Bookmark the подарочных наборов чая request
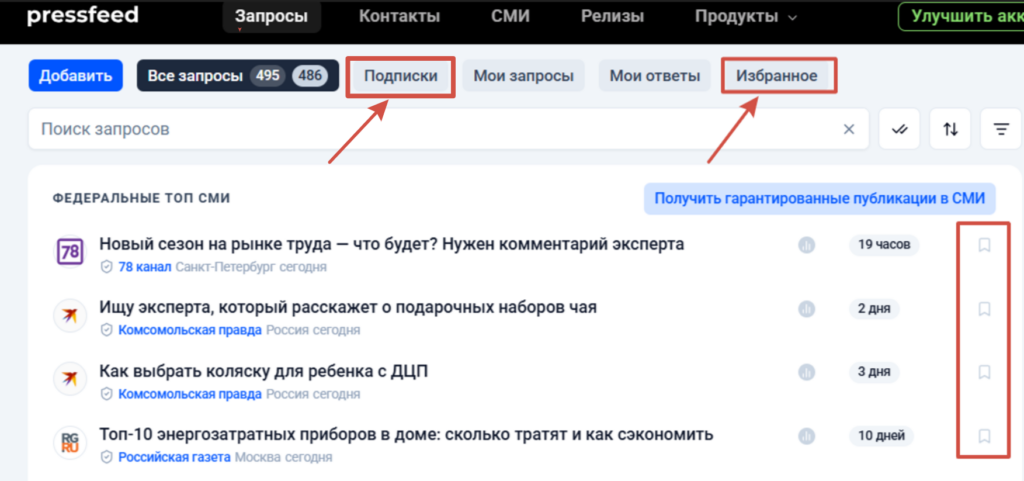Screen dimensions: 1024x481 tap(984, 309)
